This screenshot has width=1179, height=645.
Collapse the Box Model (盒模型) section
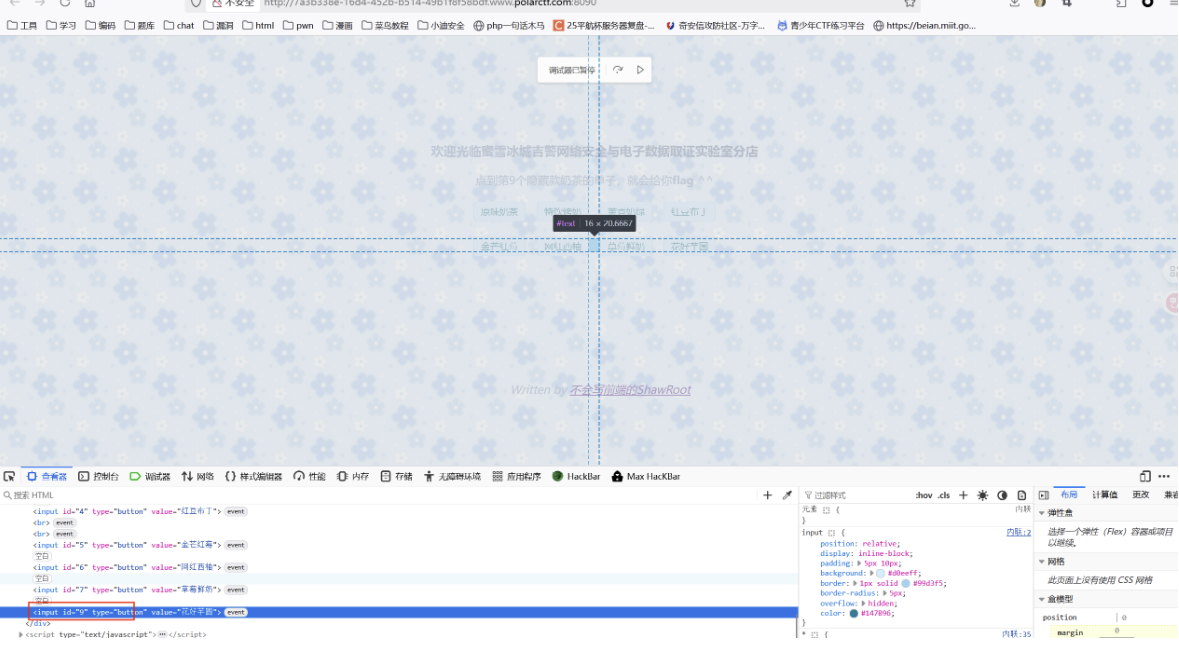coord(1042,600)
